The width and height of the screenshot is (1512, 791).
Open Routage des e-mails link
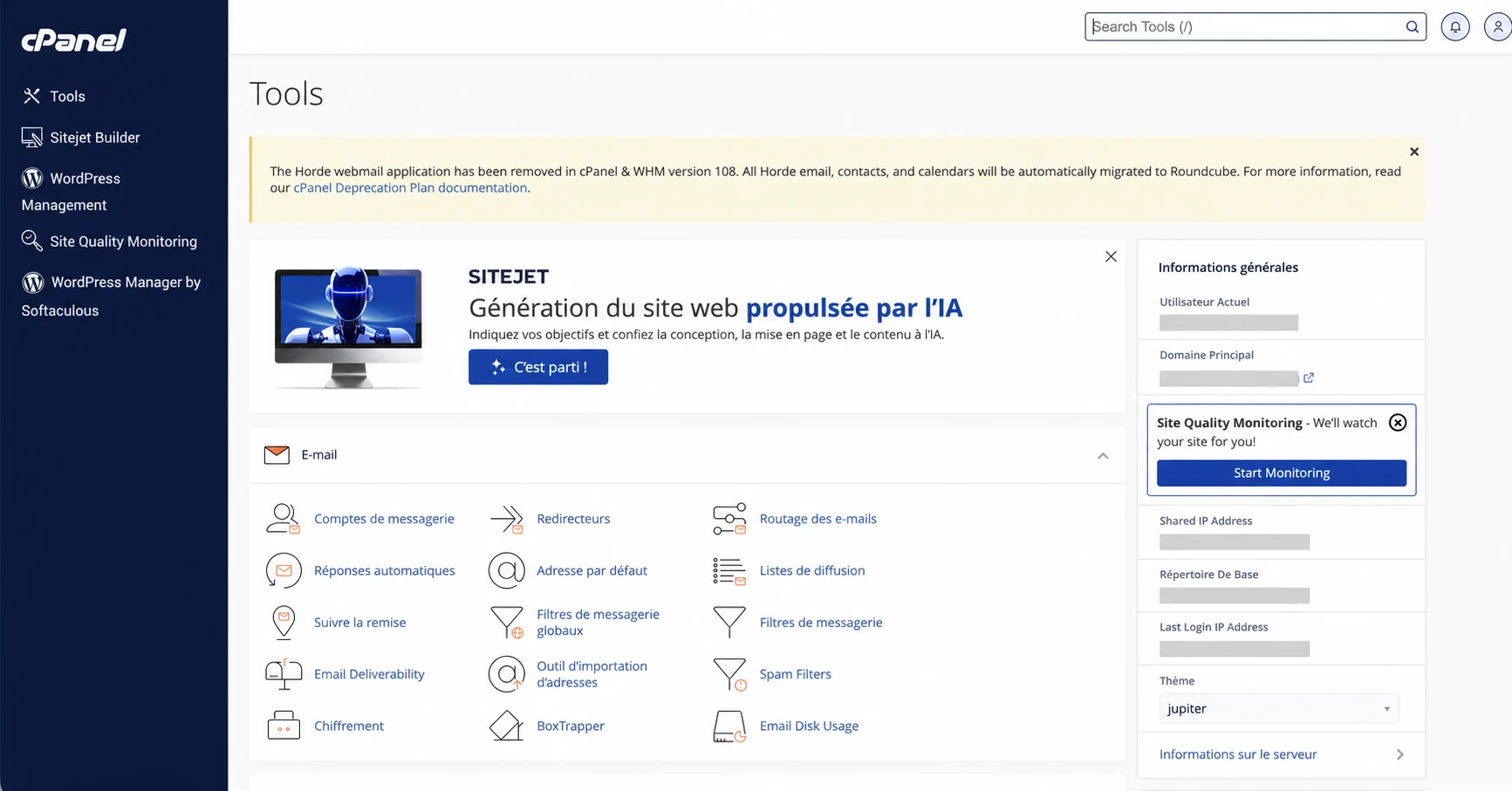tap(818, 519)
